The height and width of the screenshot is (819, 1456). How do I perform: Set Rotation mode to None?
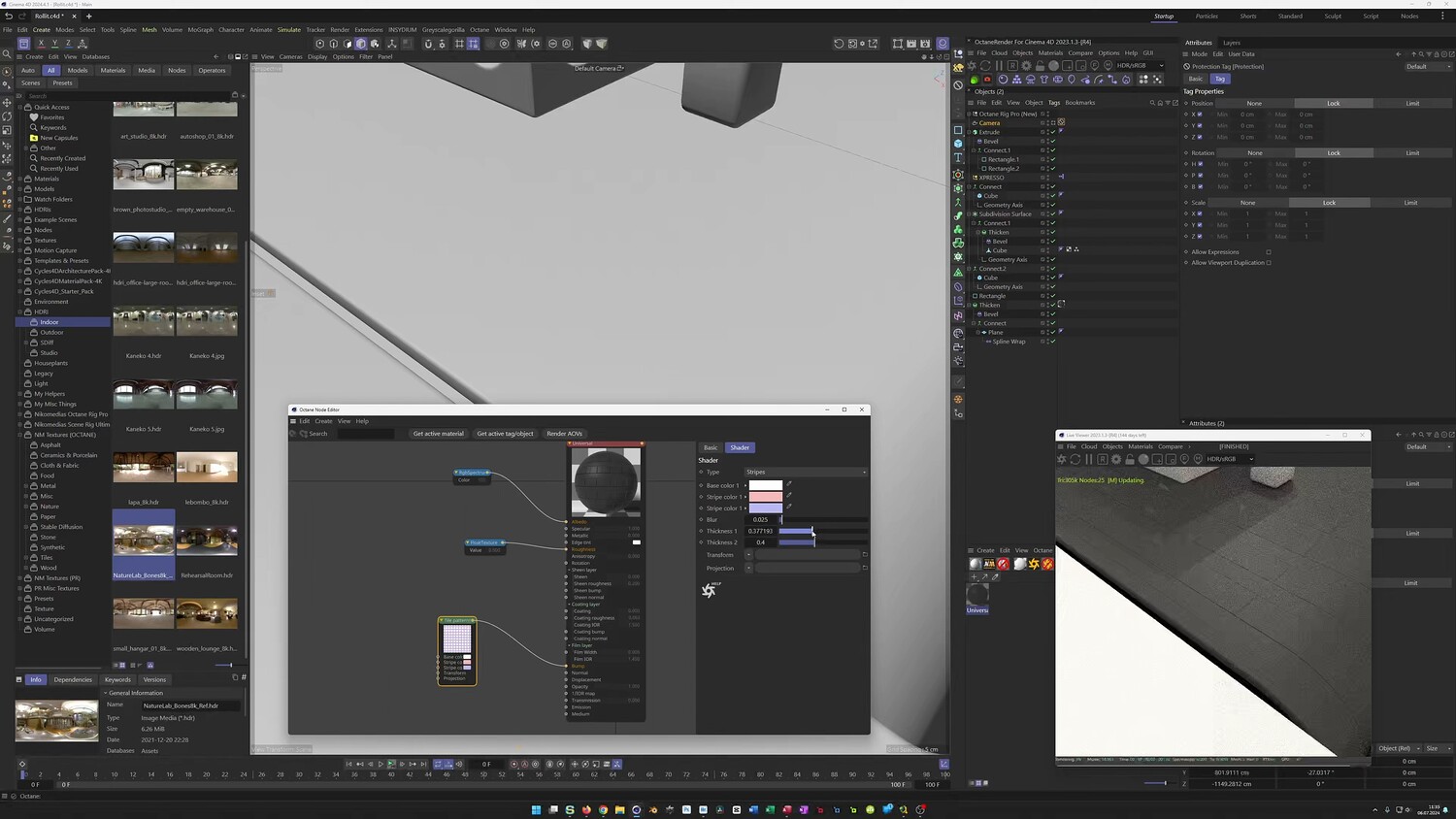click(1255, 153)
